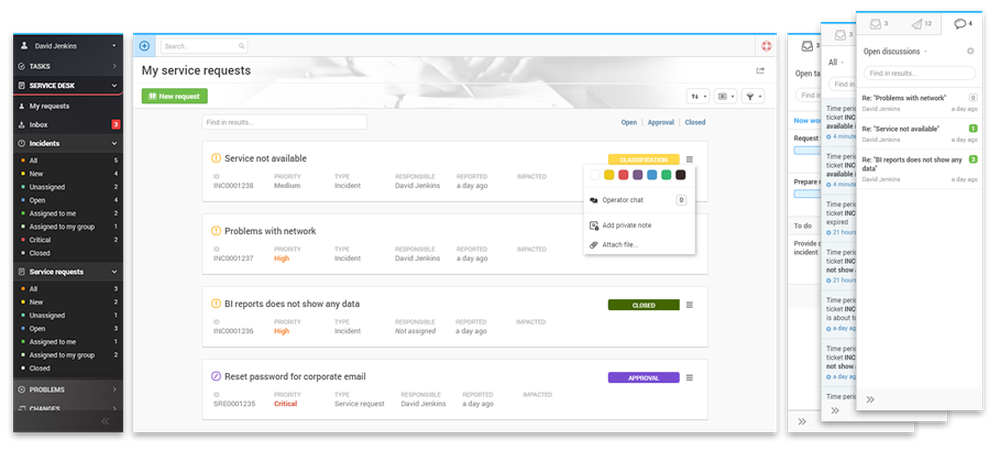1000x451 pixels.
Task: Click Find in results field in main list
Action: tap(284, 122)
